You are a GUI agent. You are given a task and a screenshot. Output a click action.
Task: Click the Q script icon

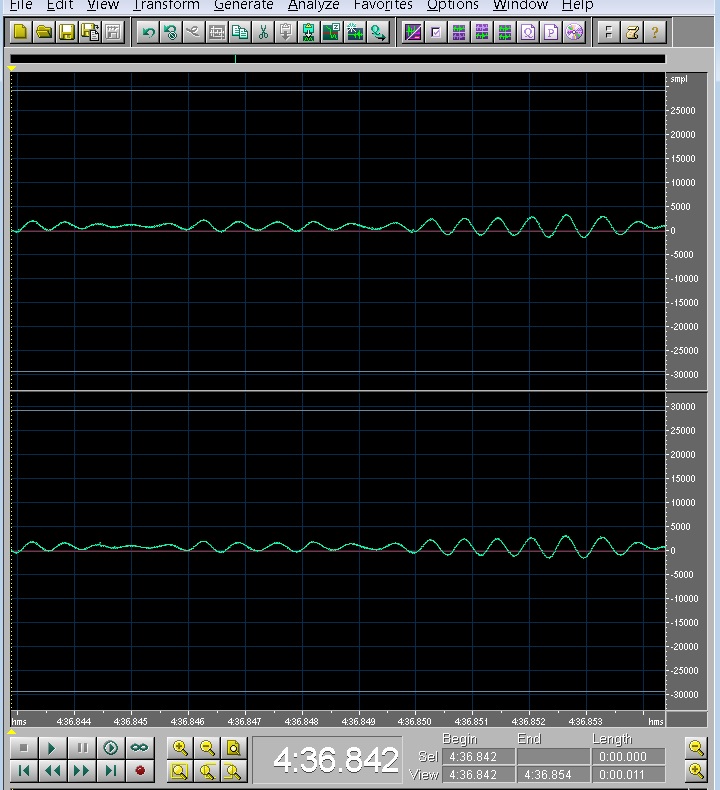[528, 33]
